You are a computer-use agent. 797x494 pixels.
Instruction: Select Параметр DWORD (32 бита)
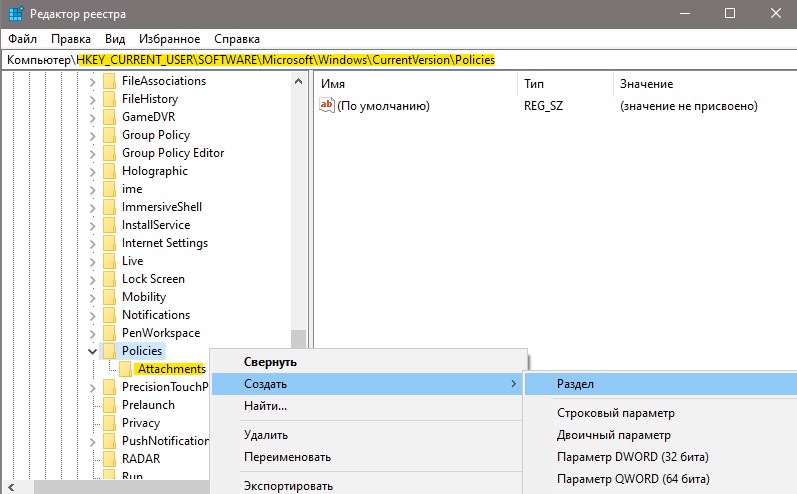click(661, 457)
